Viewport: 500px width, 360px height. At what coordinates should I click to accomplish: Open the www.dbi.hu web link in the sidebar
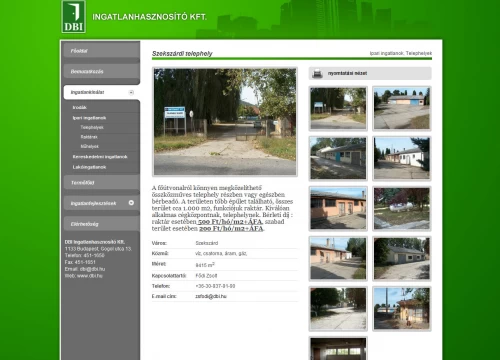click(90, 276)
